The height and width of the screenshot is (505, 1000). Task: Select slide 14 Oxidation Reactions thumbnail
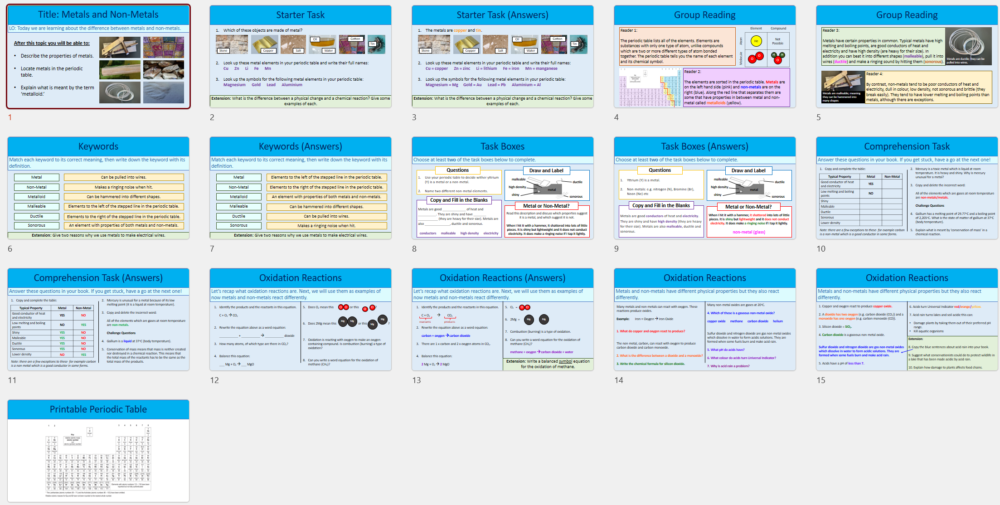[x=703, y=318]
